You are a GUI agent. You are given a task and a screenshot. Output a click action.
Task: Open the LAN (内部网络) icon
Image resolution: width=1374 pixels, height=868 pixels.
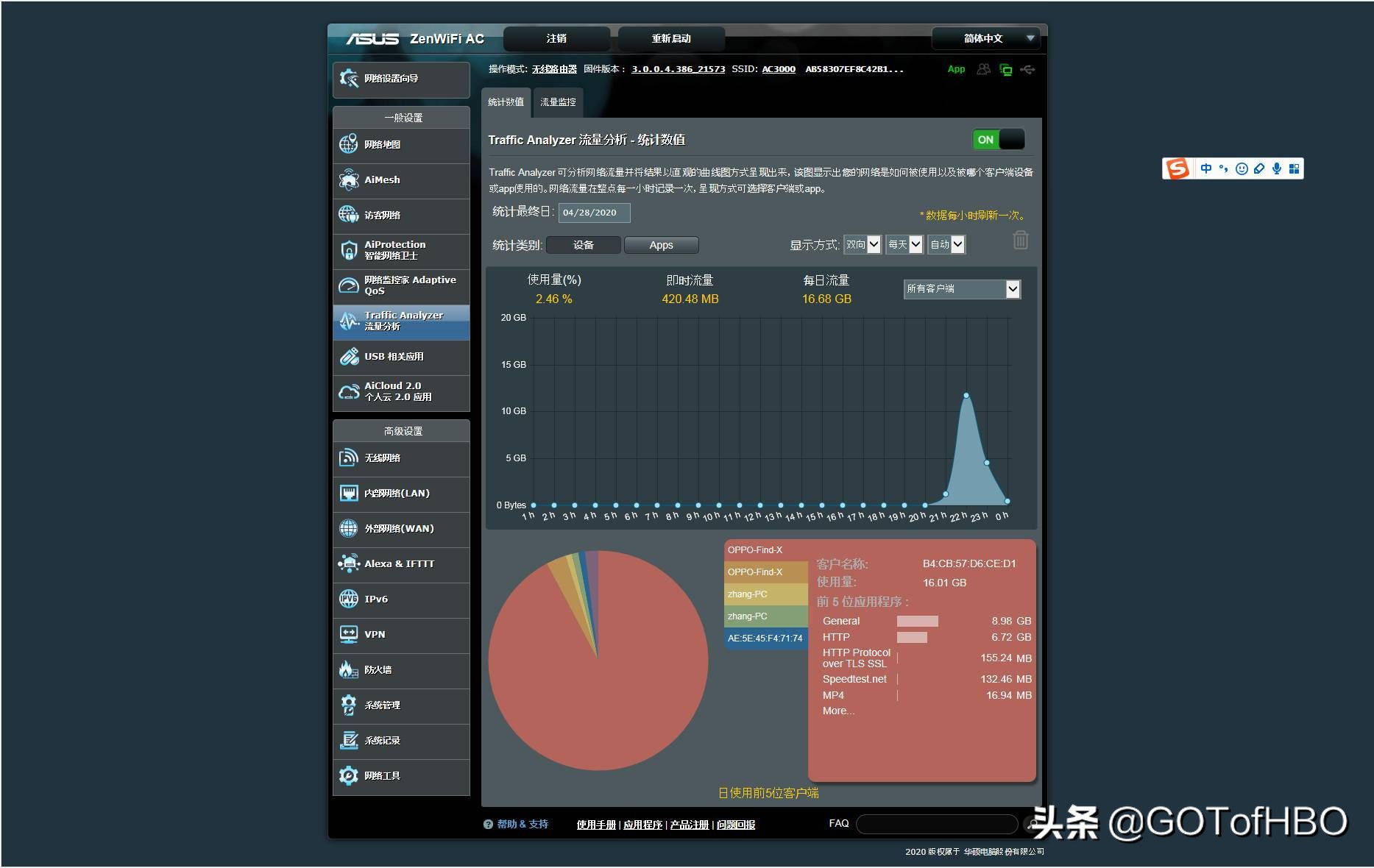click(349, 493)
